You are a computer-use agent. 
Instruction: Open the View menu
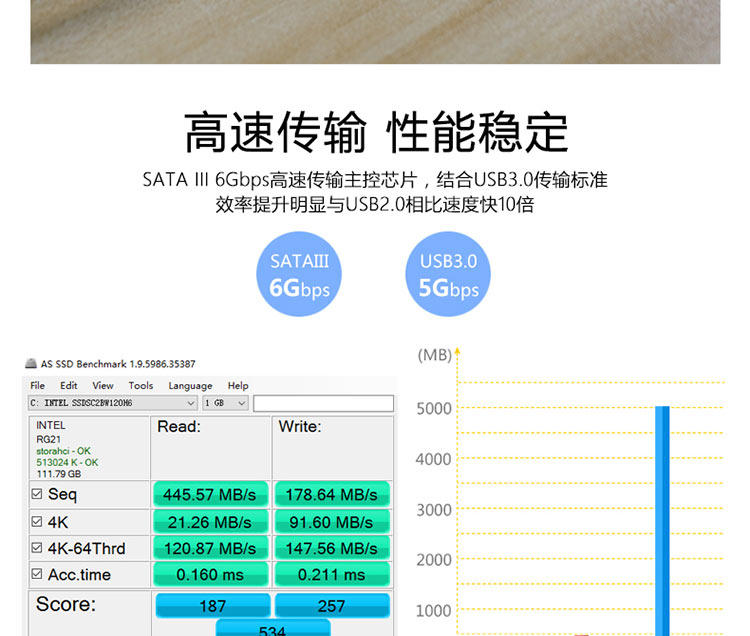tap(103, 385)
